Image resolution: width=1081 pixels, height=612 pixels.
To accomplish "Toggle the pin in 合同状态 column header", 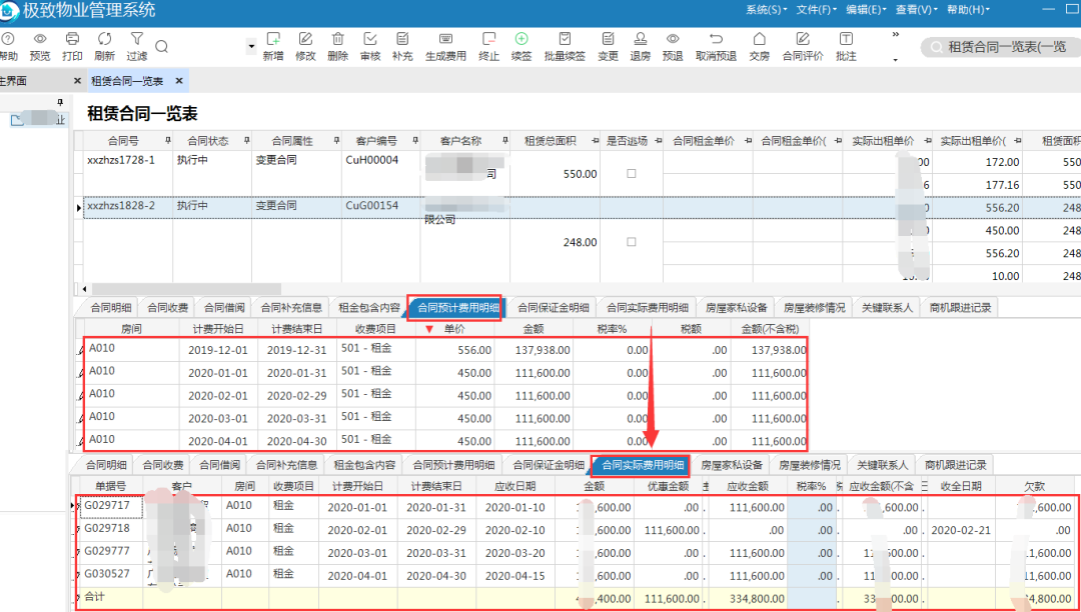I will [x=247, y=141].
